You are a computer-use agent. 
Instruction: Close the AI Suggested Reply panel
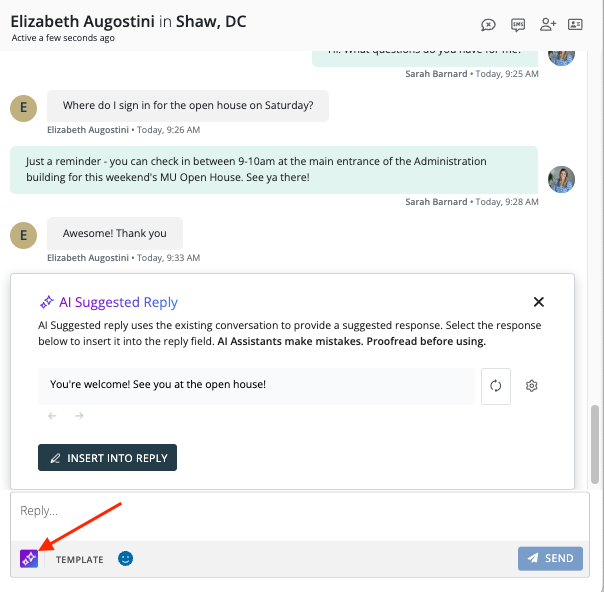pyautogui.click(x=538, y=302)
